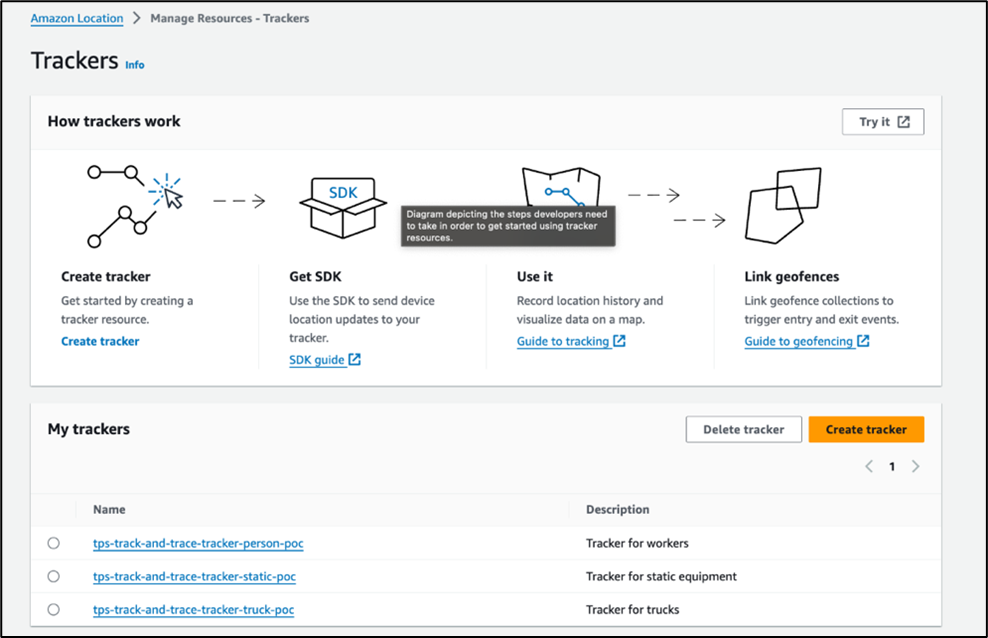The width and height of the screenshot is (988, 638).
Task: Click the Use it step title
Action: [534, 276]
